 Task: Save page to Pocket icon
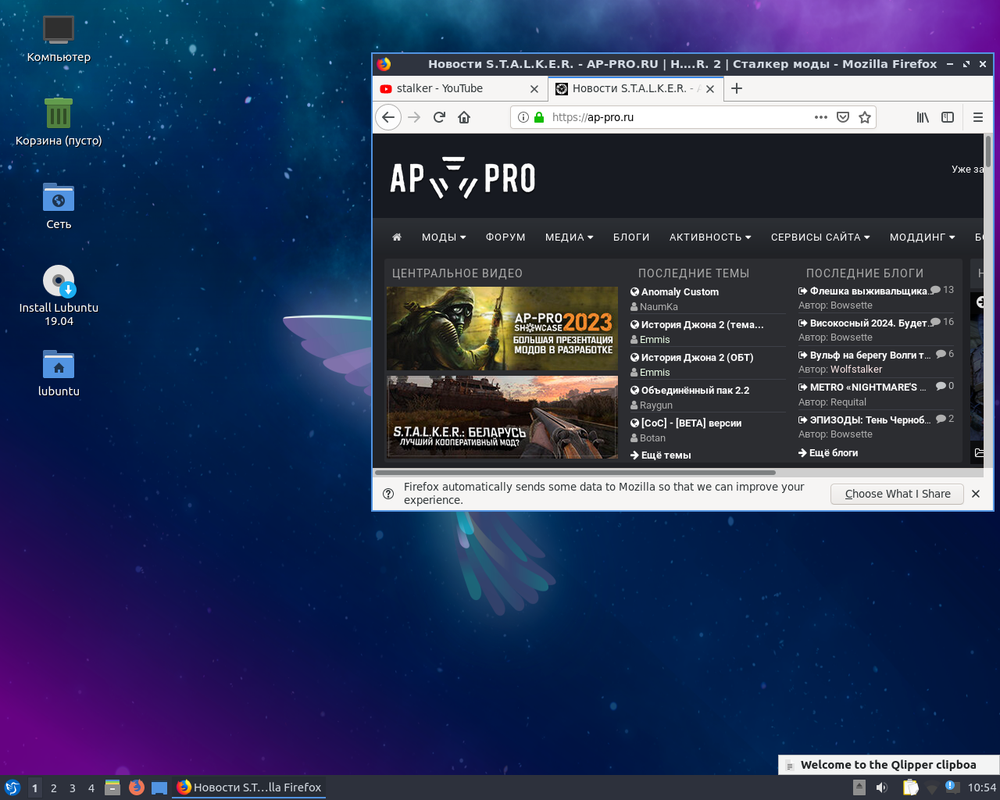coord(842,117)
